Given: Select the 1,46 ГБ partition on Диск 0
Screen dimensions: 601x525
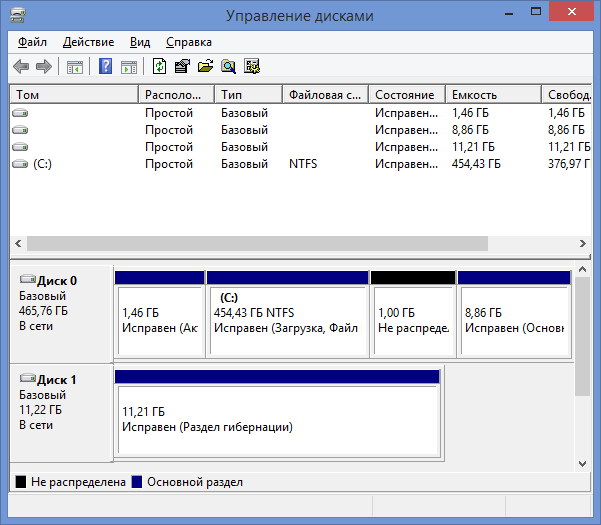Looking at the screenshot, I should tap(159, 314).
